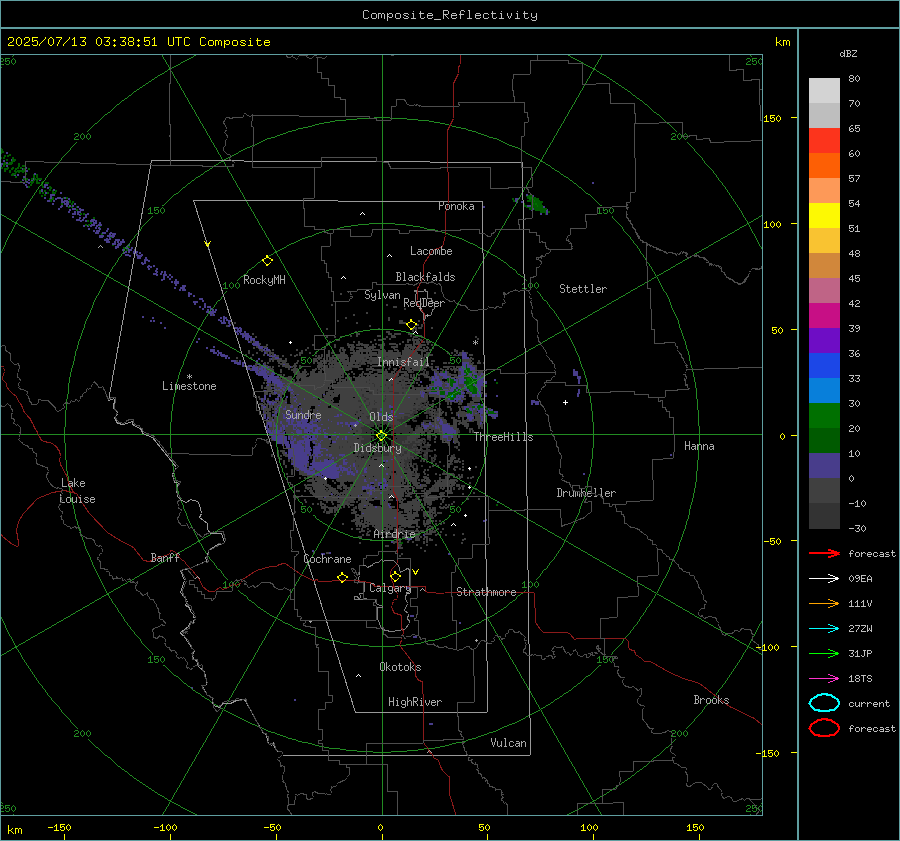Viewport: 900px width, 841px height.
Task: Click the Hanna town label
Action: coord(699,446)
